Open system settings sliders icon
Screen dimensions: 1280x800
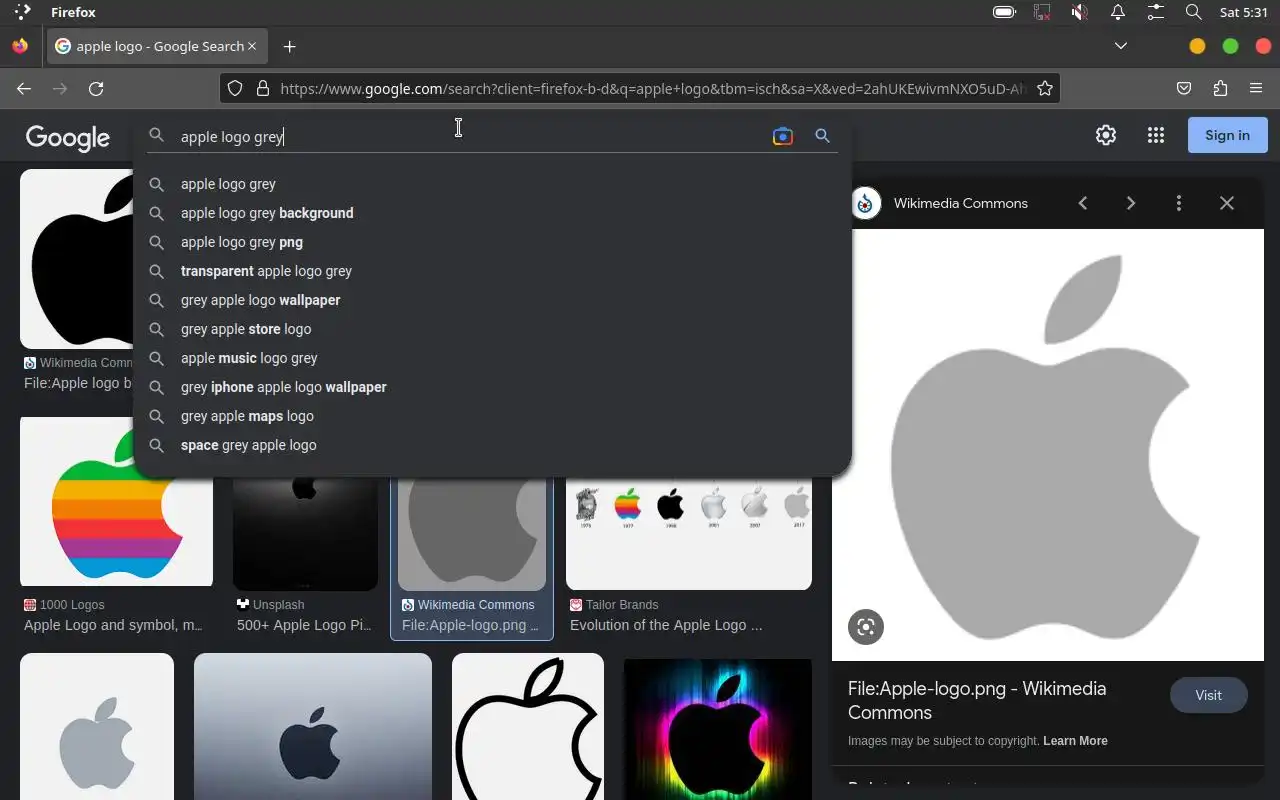click(x=1156, y=12)
